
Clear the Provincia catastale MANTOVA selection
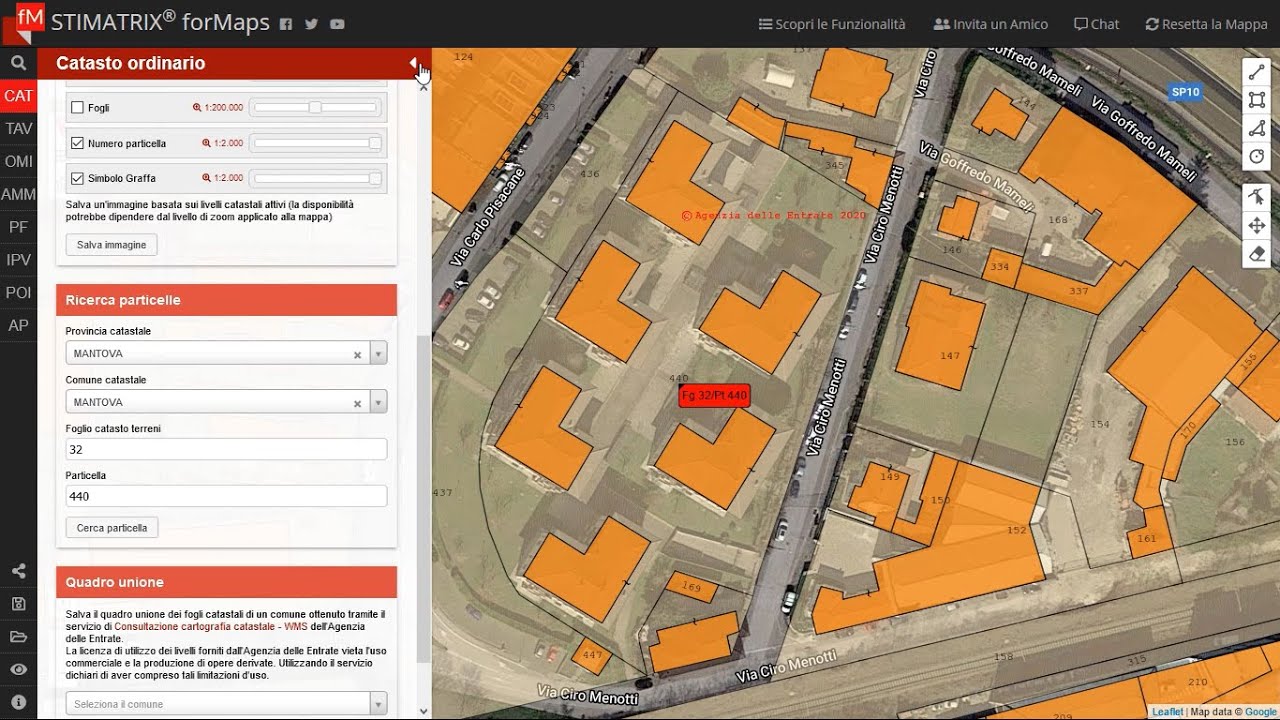[x=357, y=354]
